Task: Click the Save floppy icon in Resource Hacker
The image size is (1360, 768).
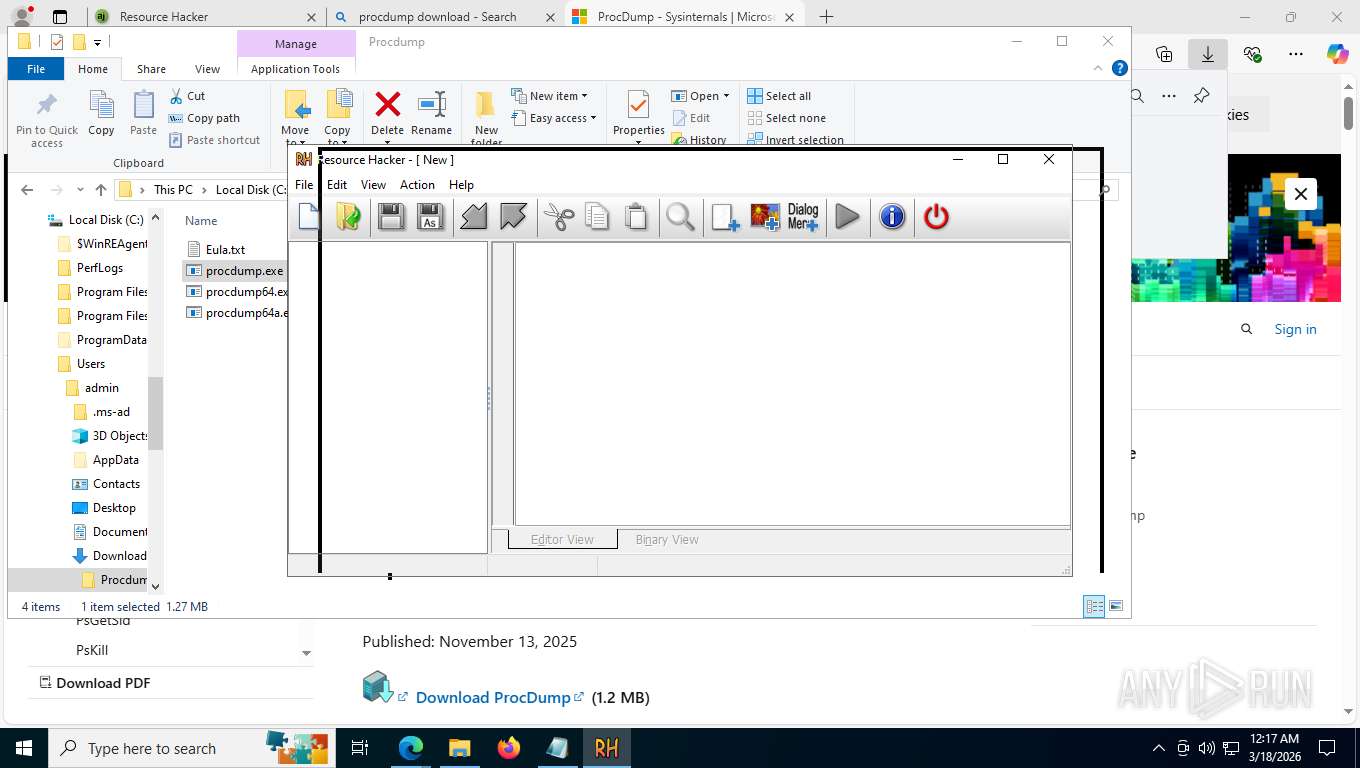Action: (391, 217)
